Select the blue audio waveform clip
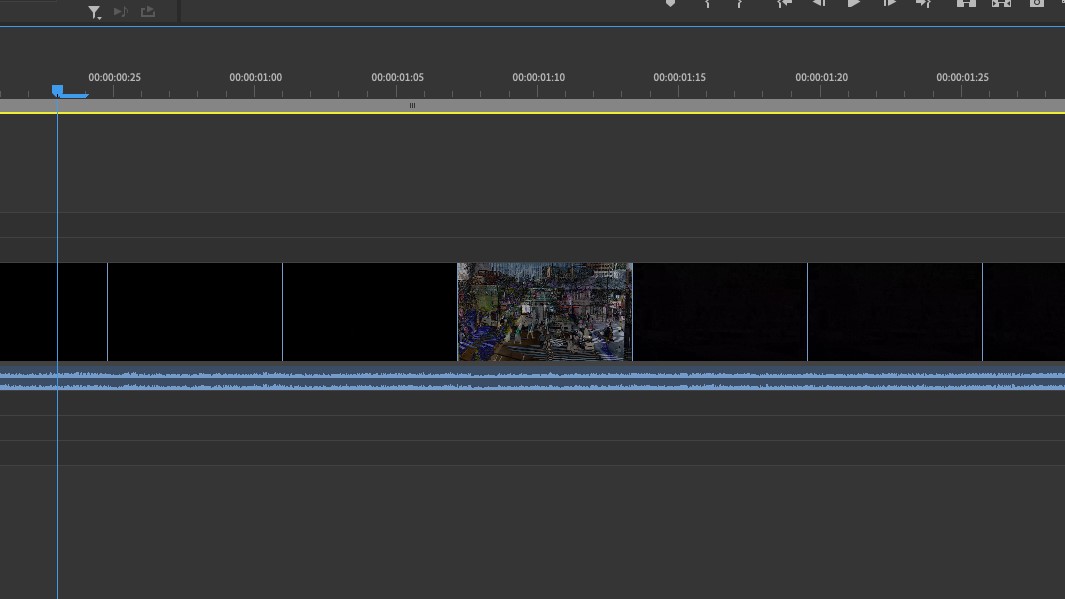 pos(532,380)
